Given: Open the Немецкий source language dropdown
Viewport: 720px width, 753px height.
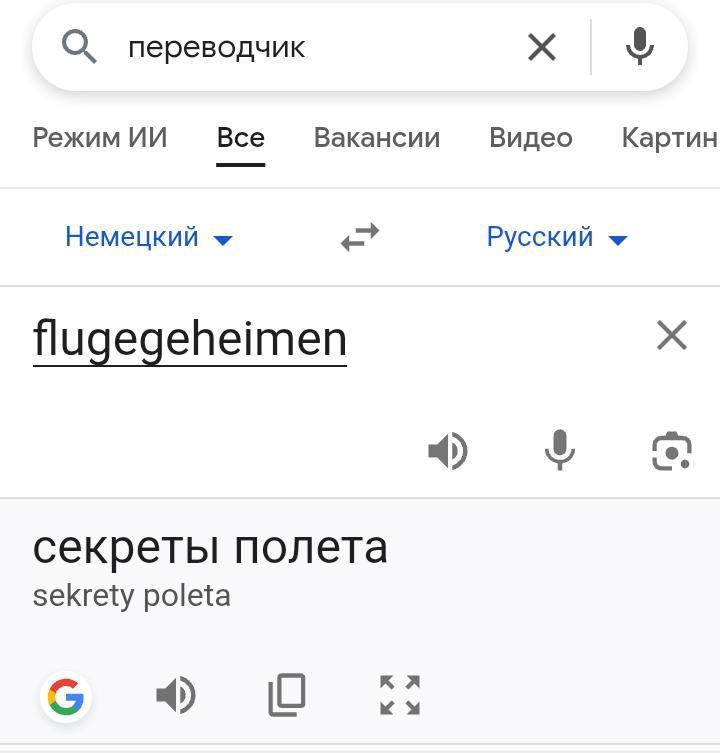Looking at the screenshot, I should [148, 237].
